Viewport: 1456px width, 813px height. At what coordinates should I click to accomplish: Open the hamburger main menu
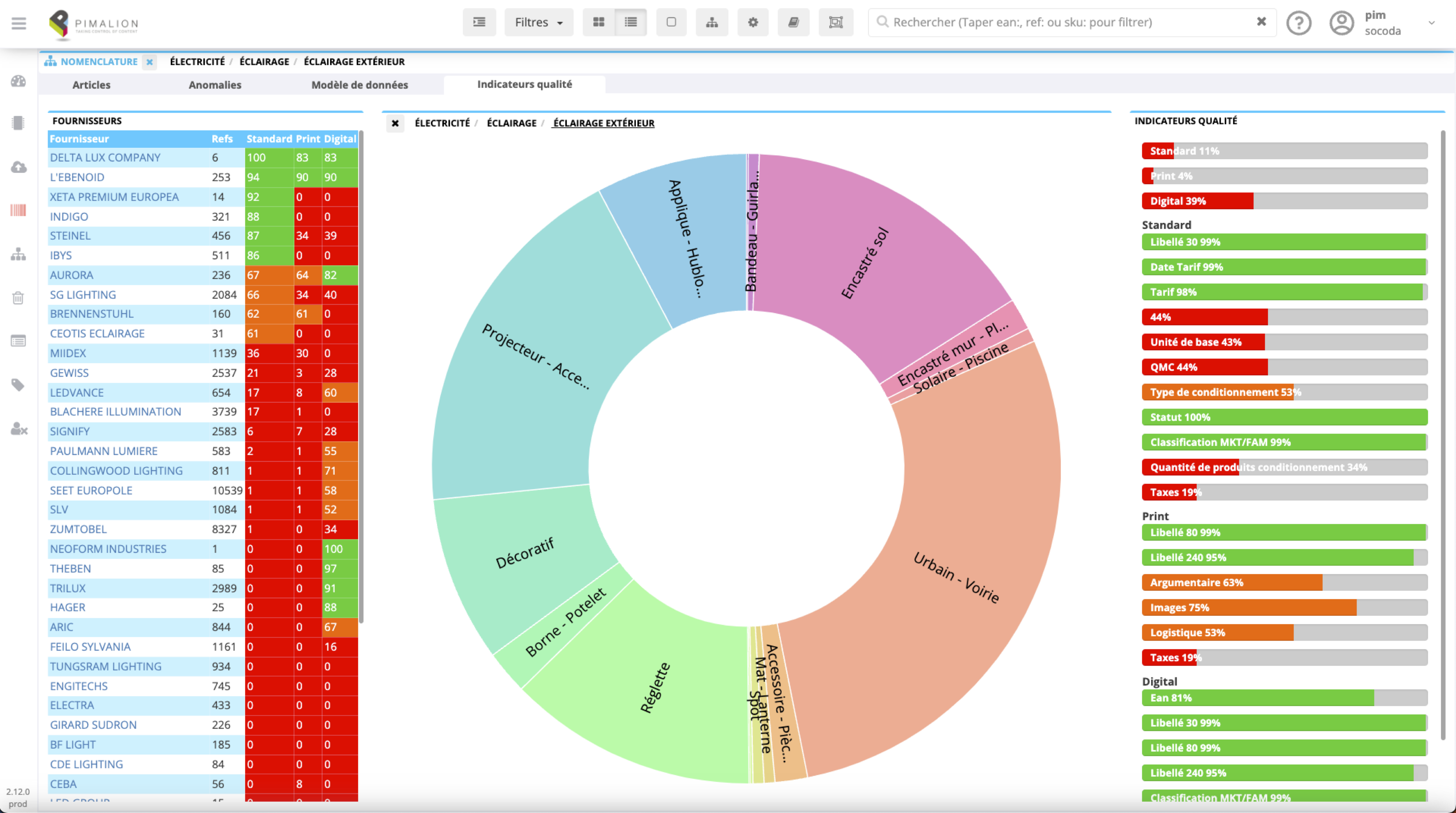pyautogui.click(x=19, y=23)
